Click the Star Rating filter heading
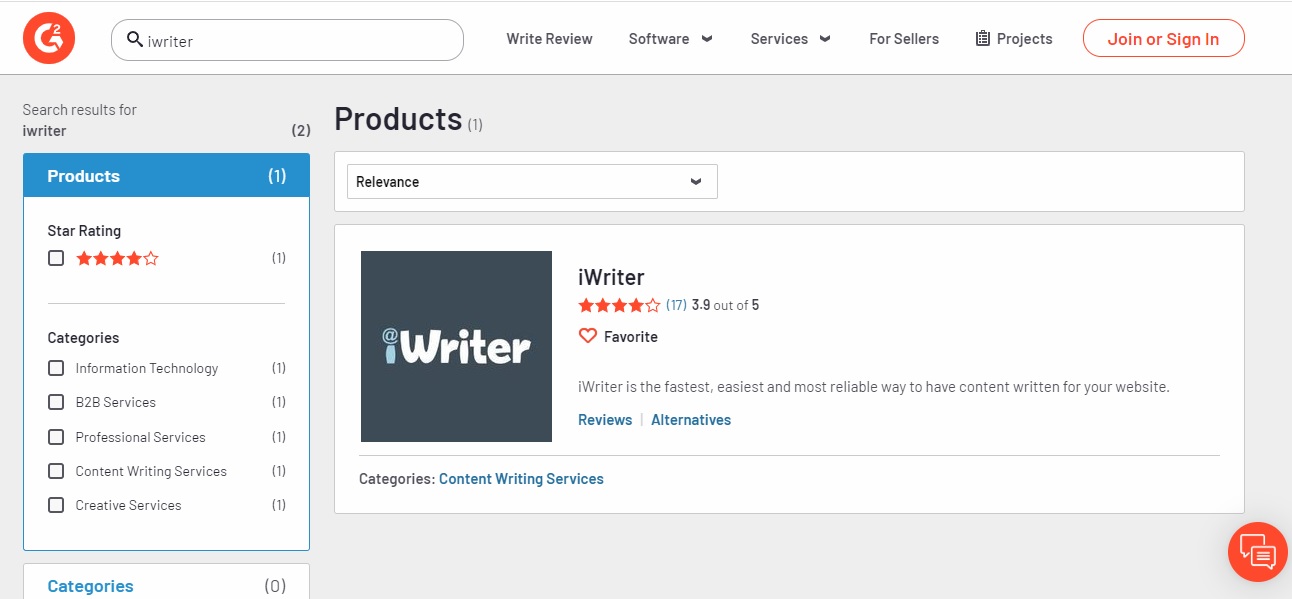The height and width of the screenshot is (599, 1292). pyautogui.click(x=84, y=230)
